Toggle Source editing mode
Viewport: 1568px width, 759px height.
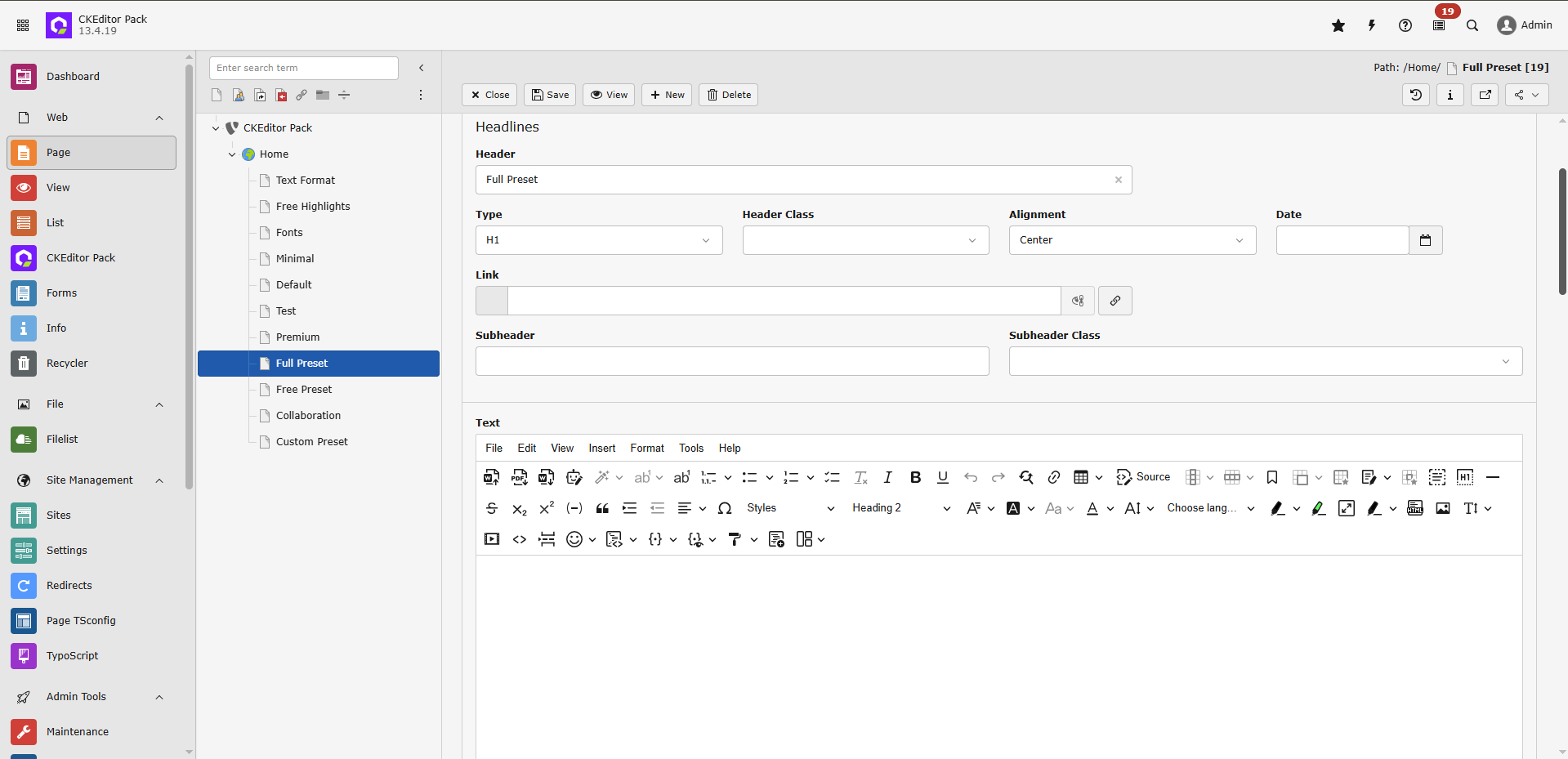[x=1143, y=477]
